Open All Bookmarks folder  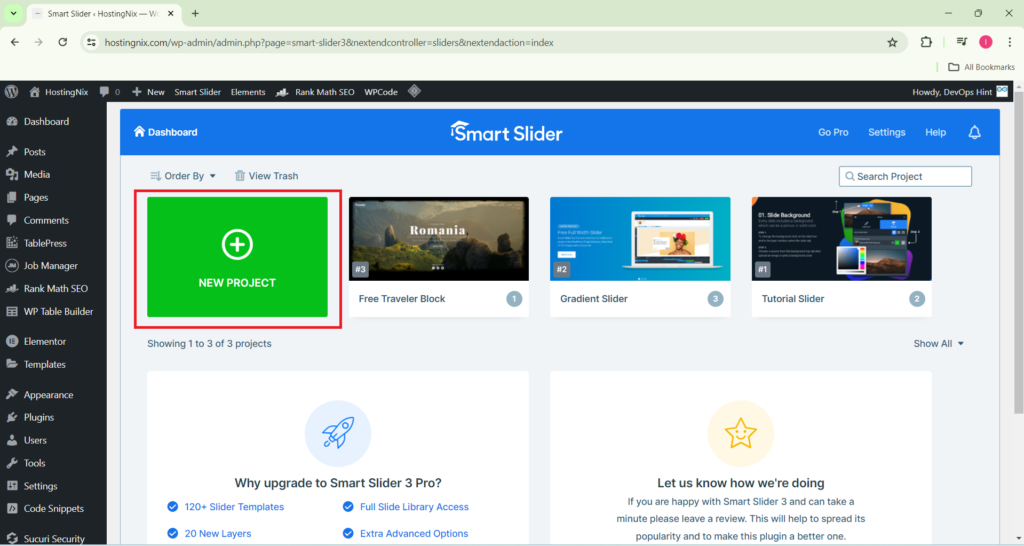982,67
